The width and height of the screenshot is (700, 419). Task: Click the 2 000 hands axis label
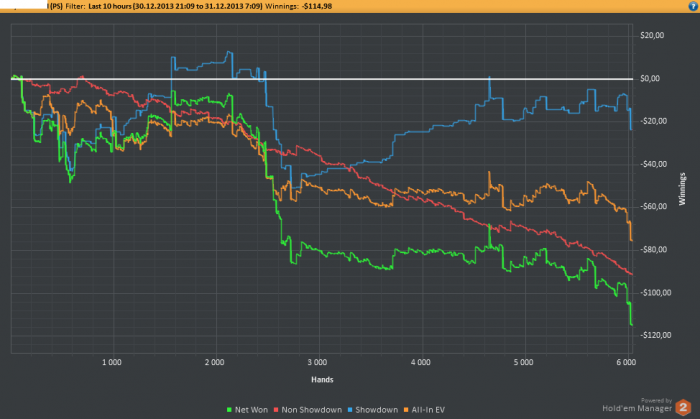click(215, 362)
